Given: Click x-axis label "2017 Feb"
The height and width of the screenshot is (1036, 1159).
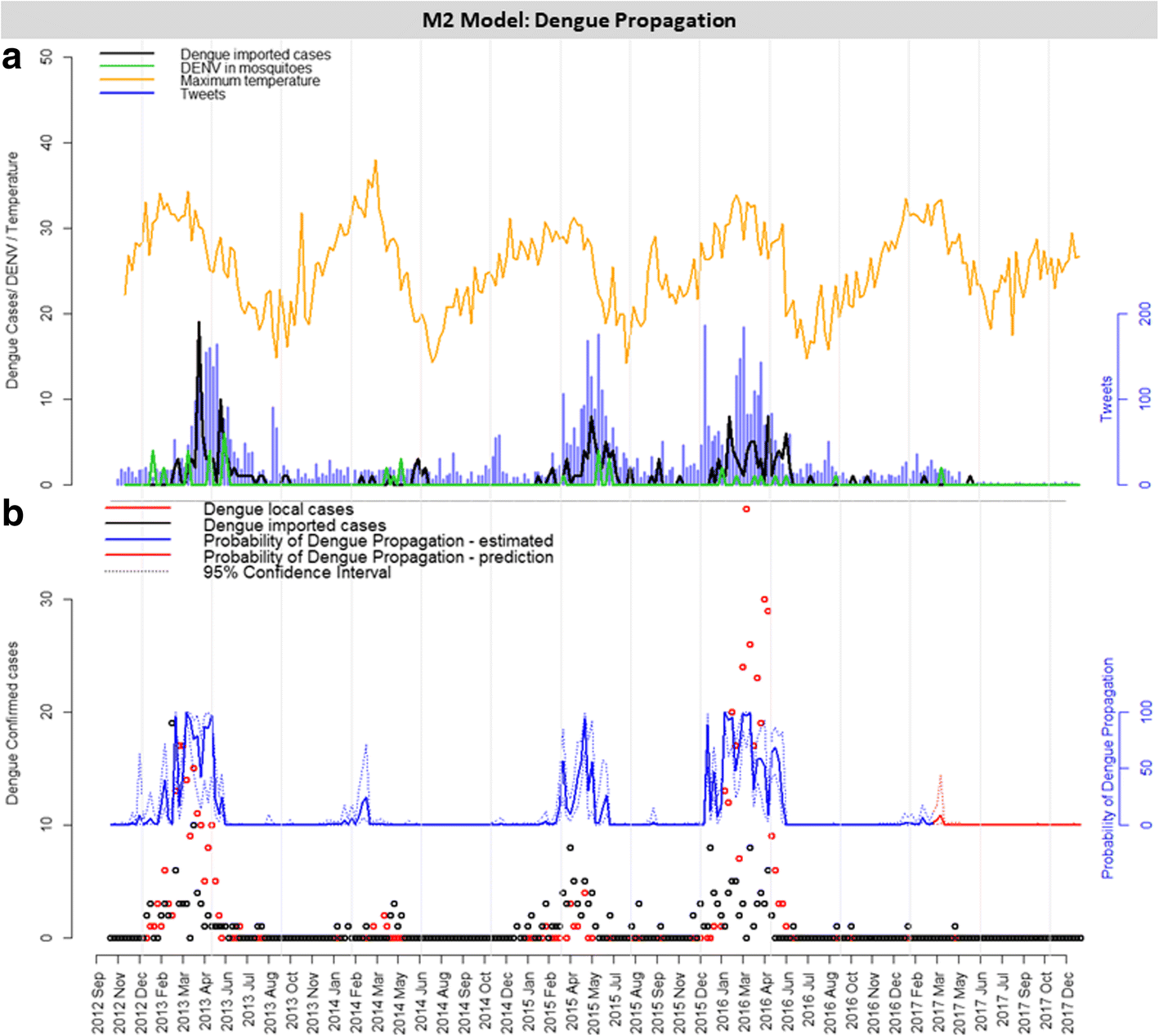Looking at the screenshot, I should click(x=916, y=1003).
